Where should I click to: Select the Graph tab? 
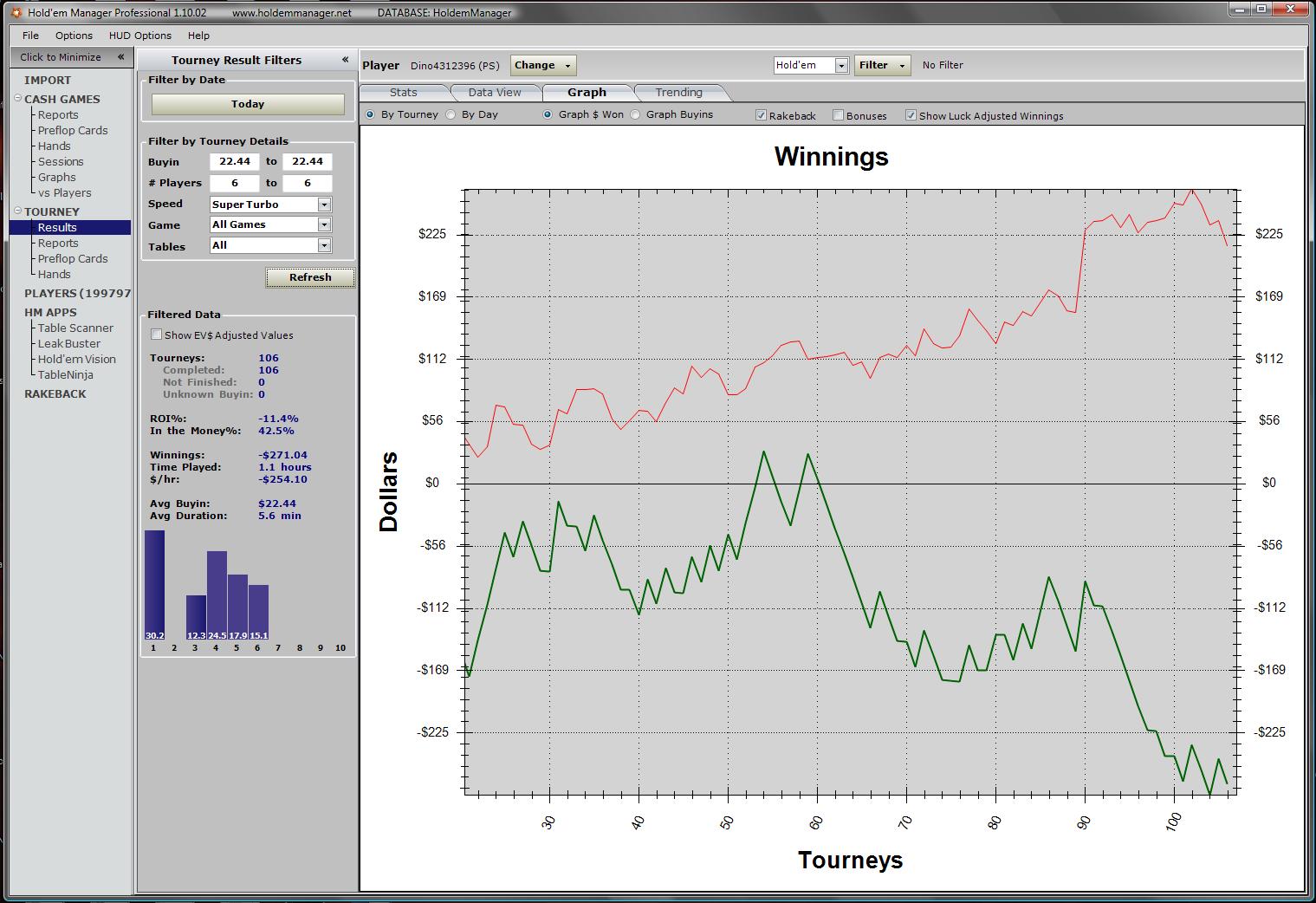(587, 93)
